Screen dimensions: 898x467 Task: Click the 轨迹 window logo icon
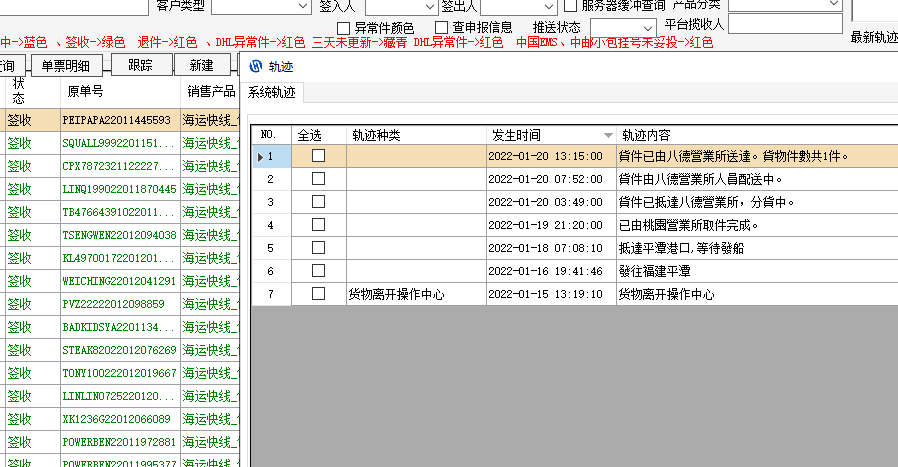coord(256,66)
